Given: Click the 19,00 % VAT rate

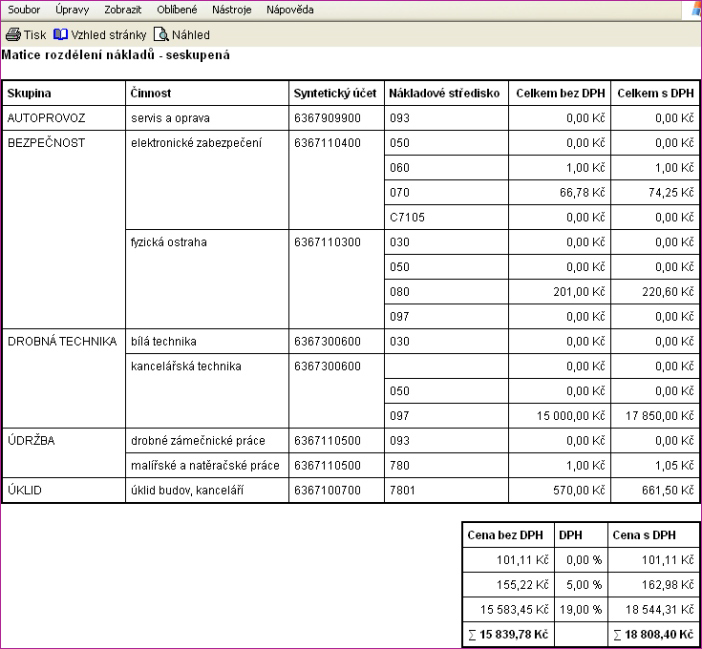Looking at the screenshot, I should (x=580, y=610).
